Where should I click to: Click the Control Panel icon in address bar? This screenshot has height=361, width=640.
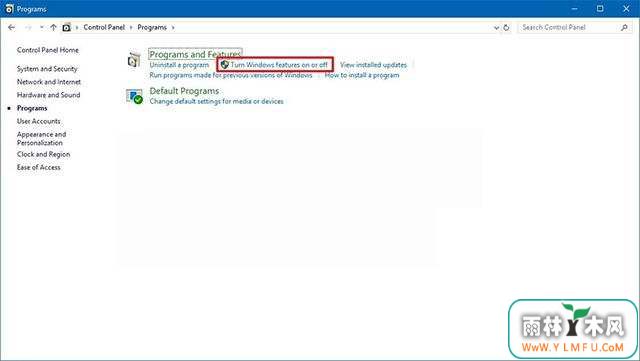(67, 27)
